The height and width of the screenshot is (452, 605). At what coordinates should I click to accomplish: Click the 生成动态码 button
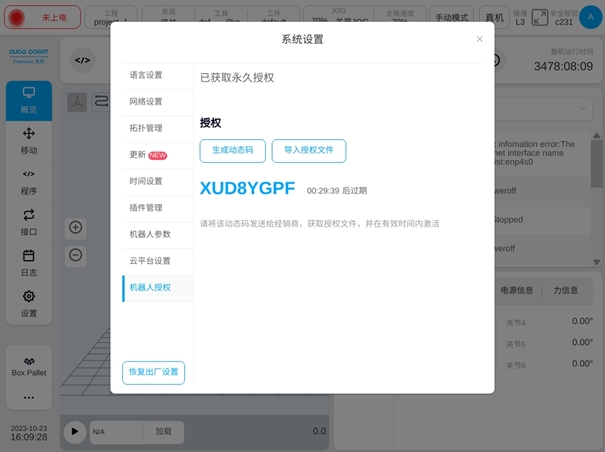pos(233,151)
